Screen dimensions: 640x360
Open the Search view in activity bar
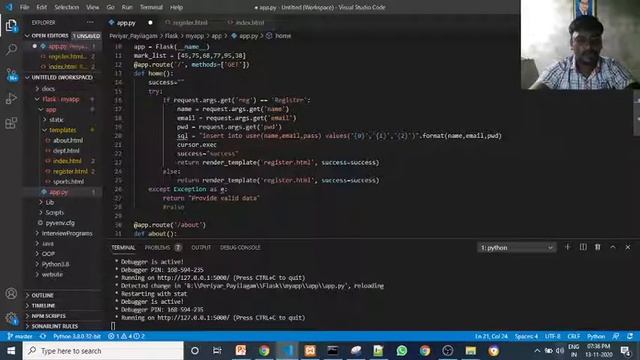tap(11, 50)
